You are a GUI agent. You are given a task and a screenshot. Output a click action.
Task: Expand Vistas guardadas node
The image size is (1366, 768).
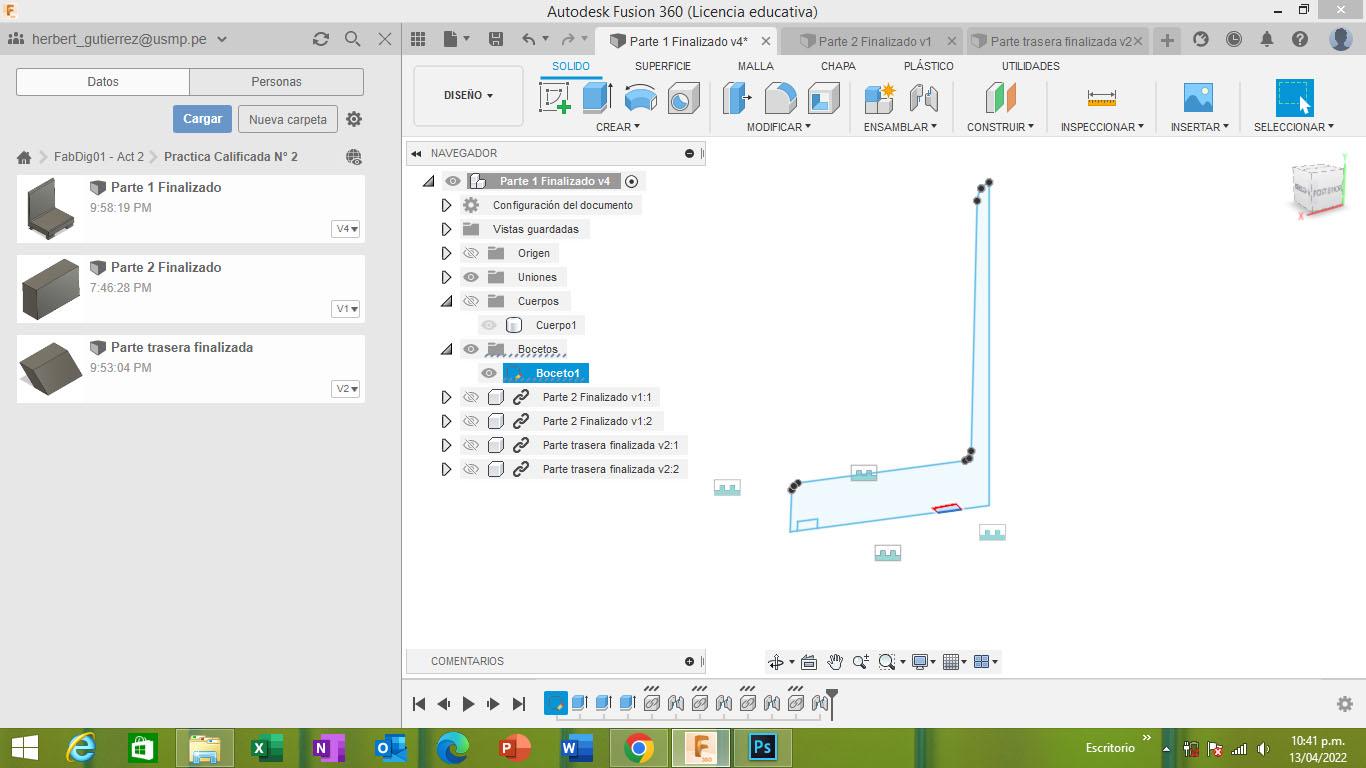tap(447, 229)
